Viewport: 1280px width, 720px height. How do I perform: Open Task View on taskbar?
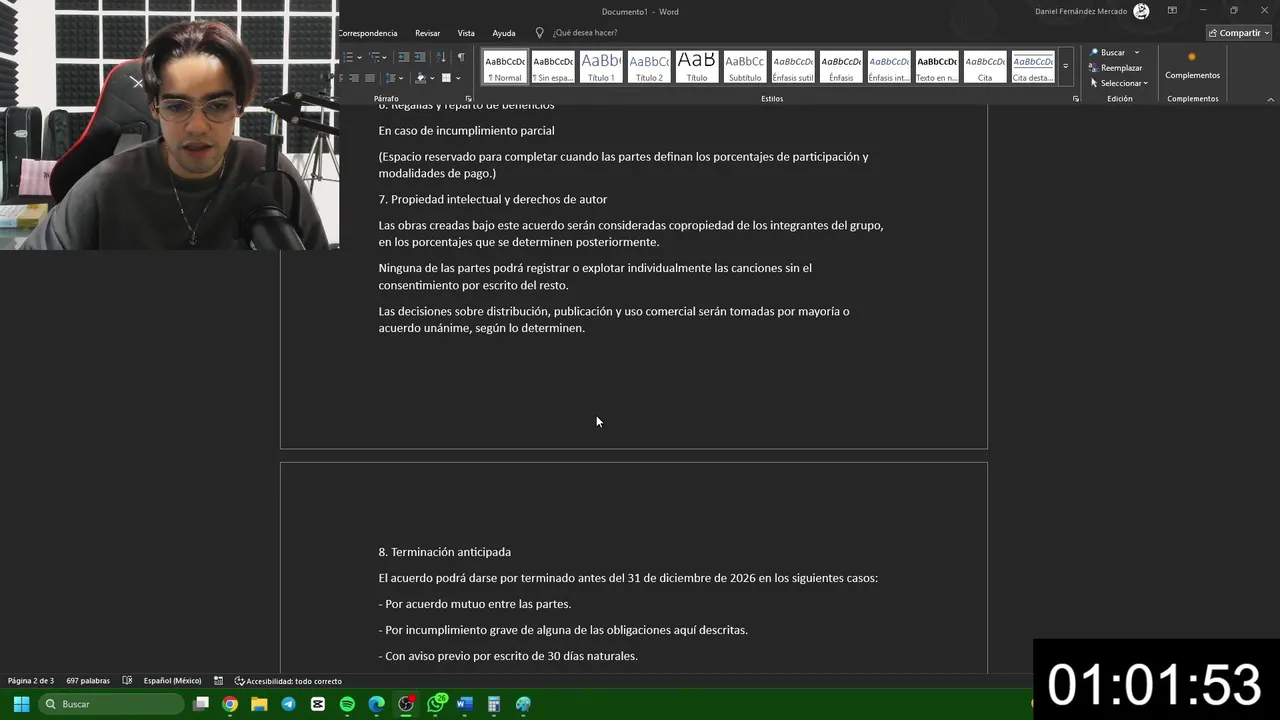tap(201, 704)
